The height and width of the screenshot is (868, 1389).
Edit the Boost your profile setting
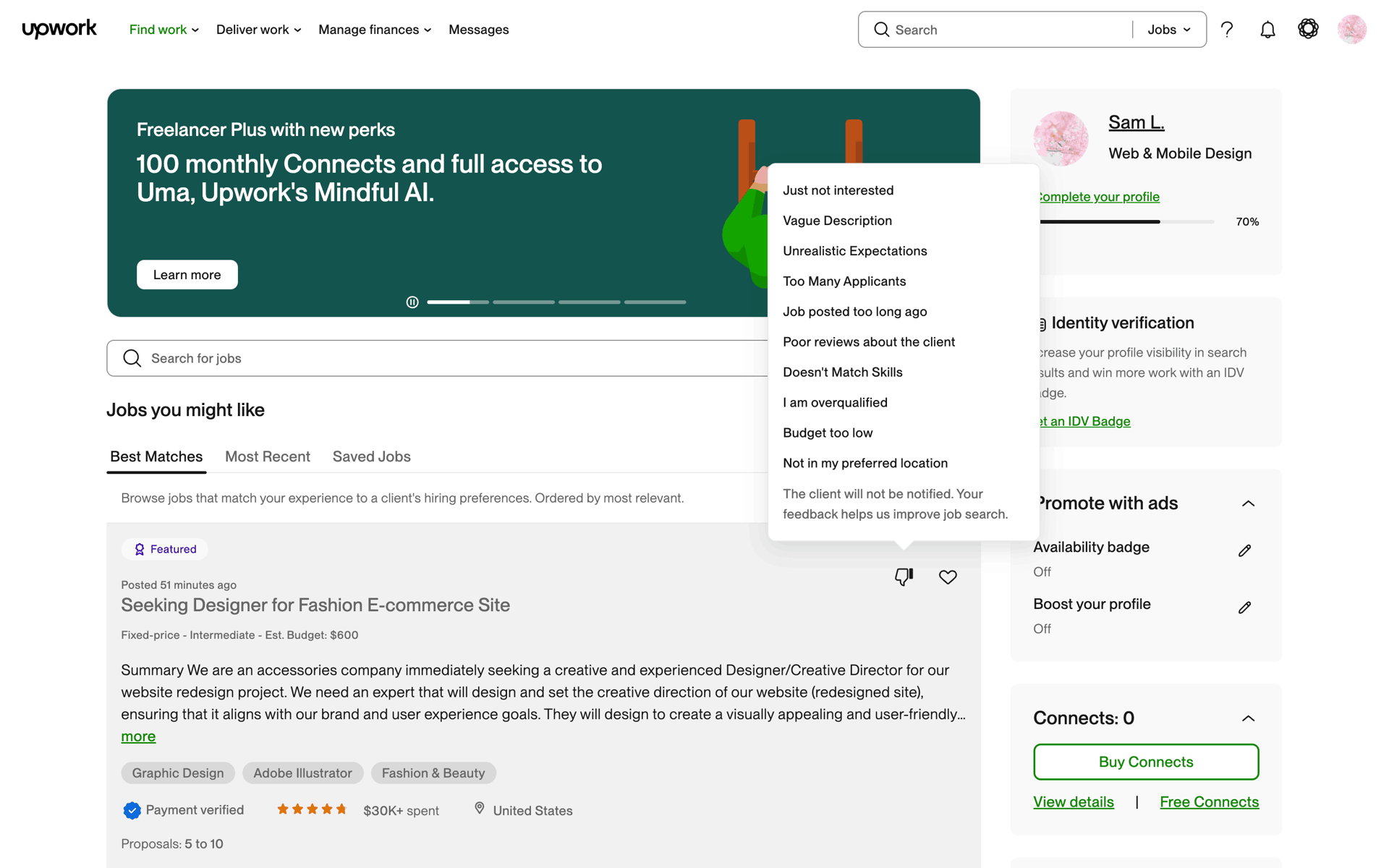1244,608
